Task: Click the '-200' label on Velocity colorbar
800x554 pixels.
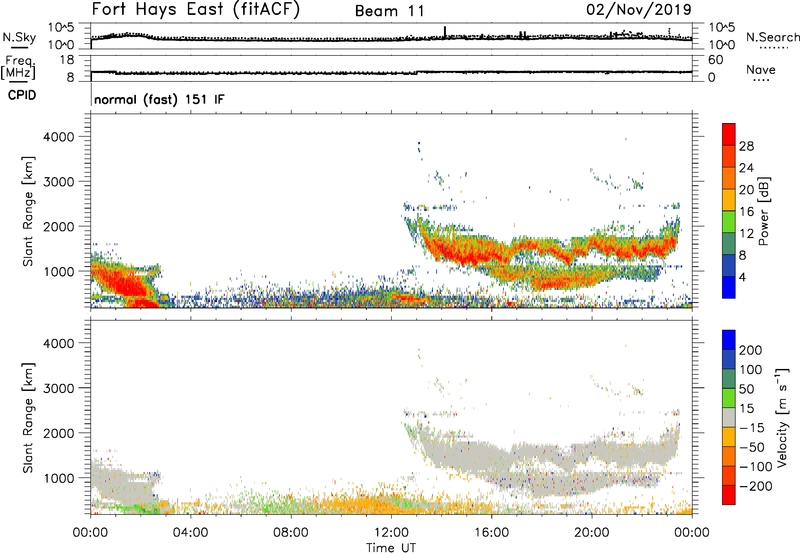Action: (x=755, y=486)
